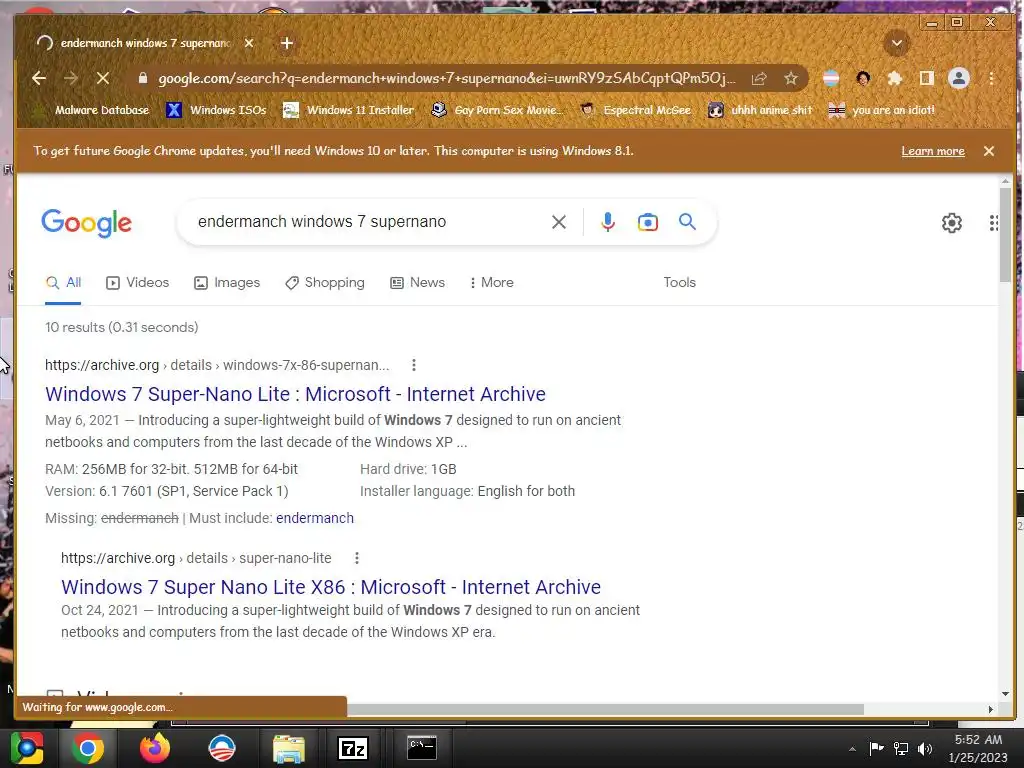Open Google apps grid
This screenshot has width=1024, height=768.
click(x=993, y=223)
